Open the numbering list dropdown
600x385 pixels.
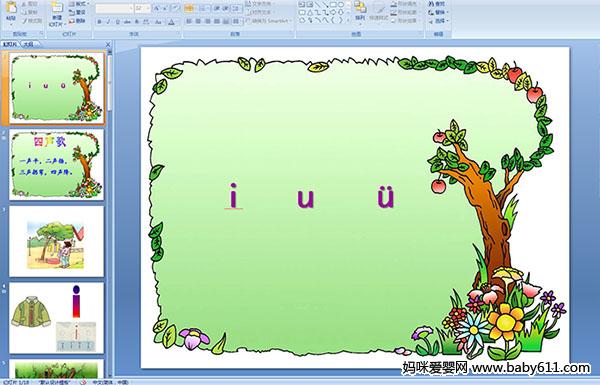coord(203,8)
